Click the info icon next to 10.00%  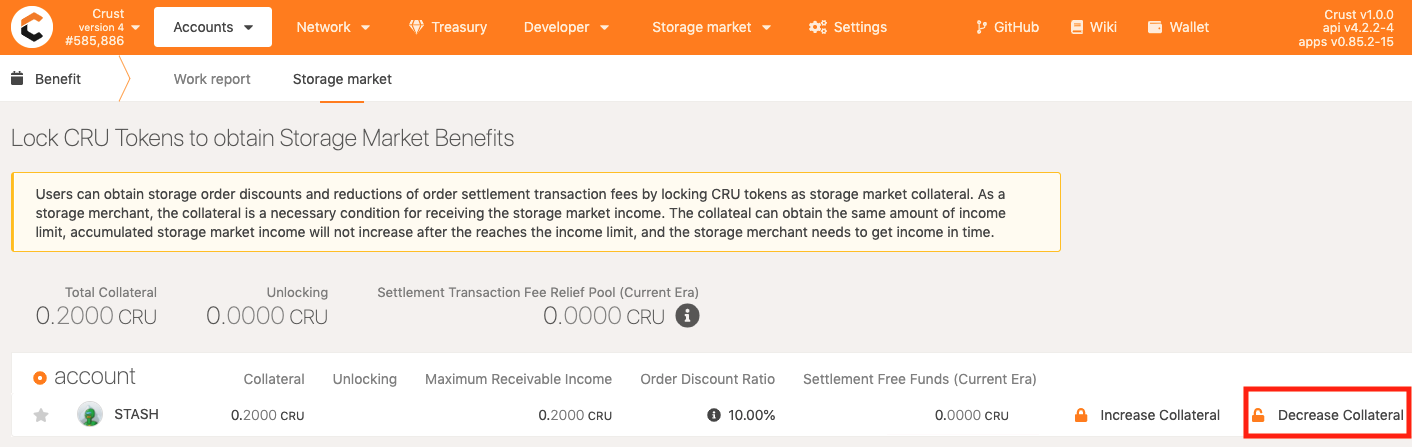[714, 415]
